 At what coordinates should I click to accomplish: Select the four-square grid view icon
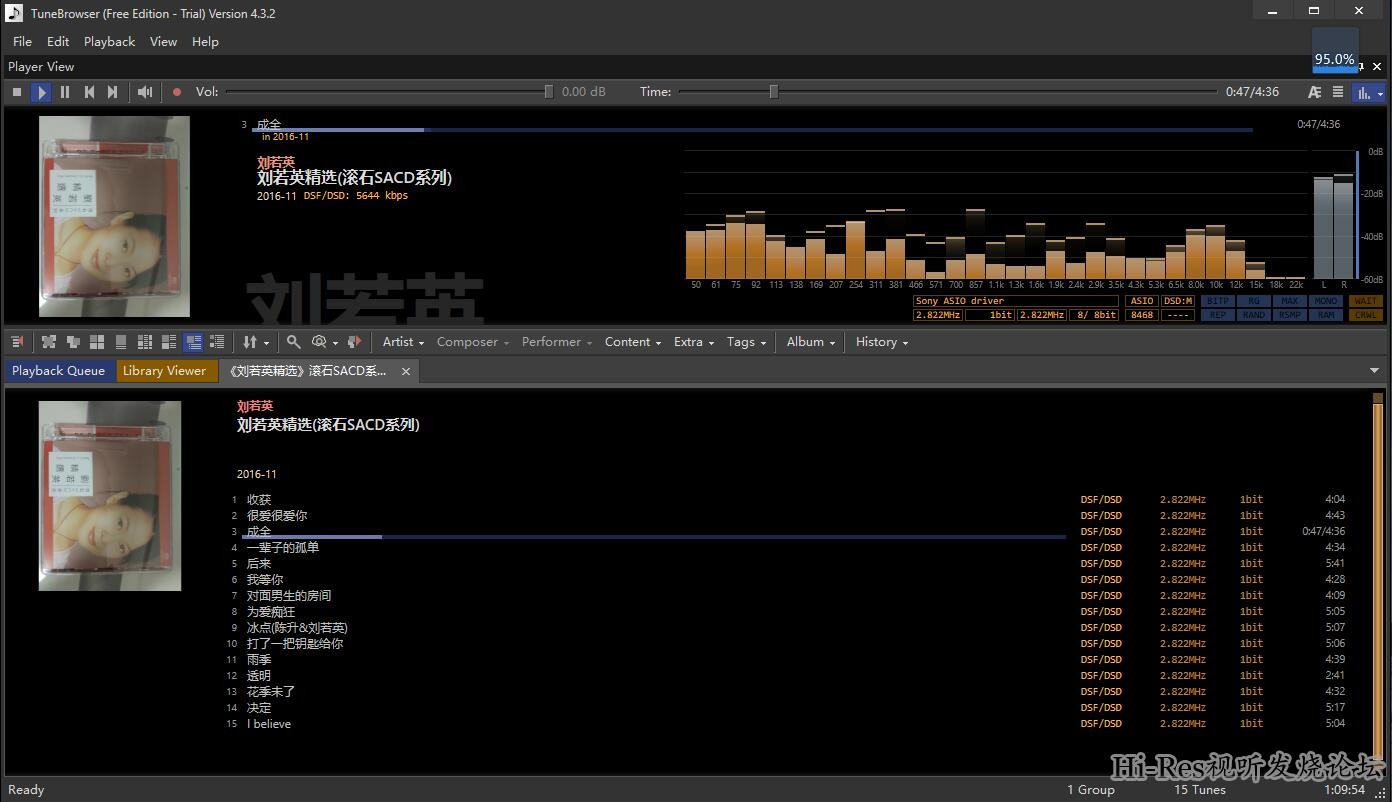click(x=97, y=342)
